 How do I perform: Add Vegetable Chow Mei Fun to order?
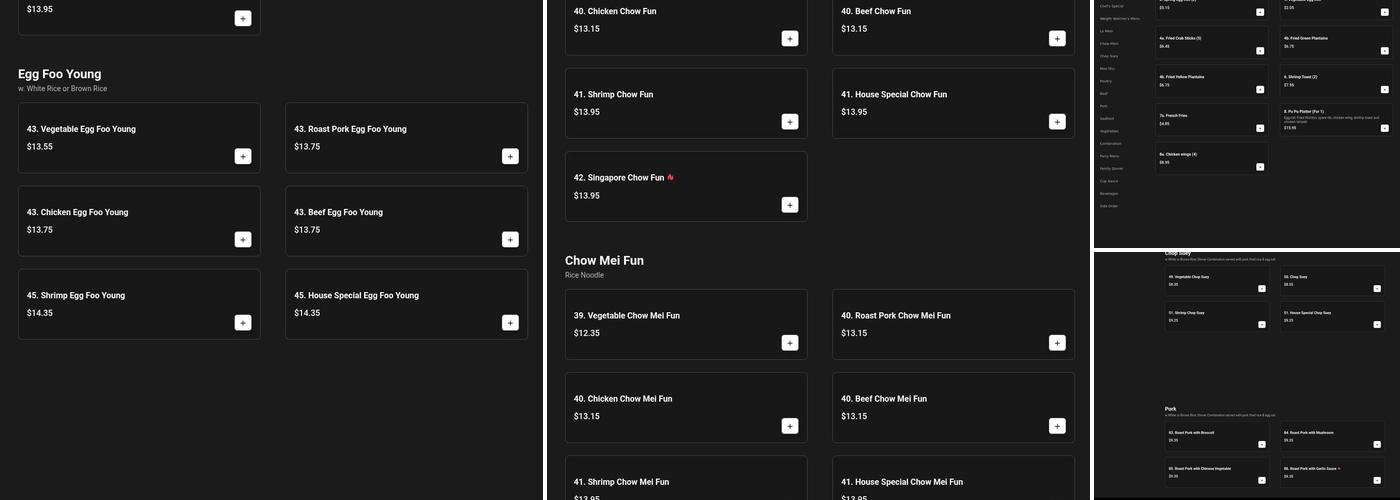coord(790,343)
